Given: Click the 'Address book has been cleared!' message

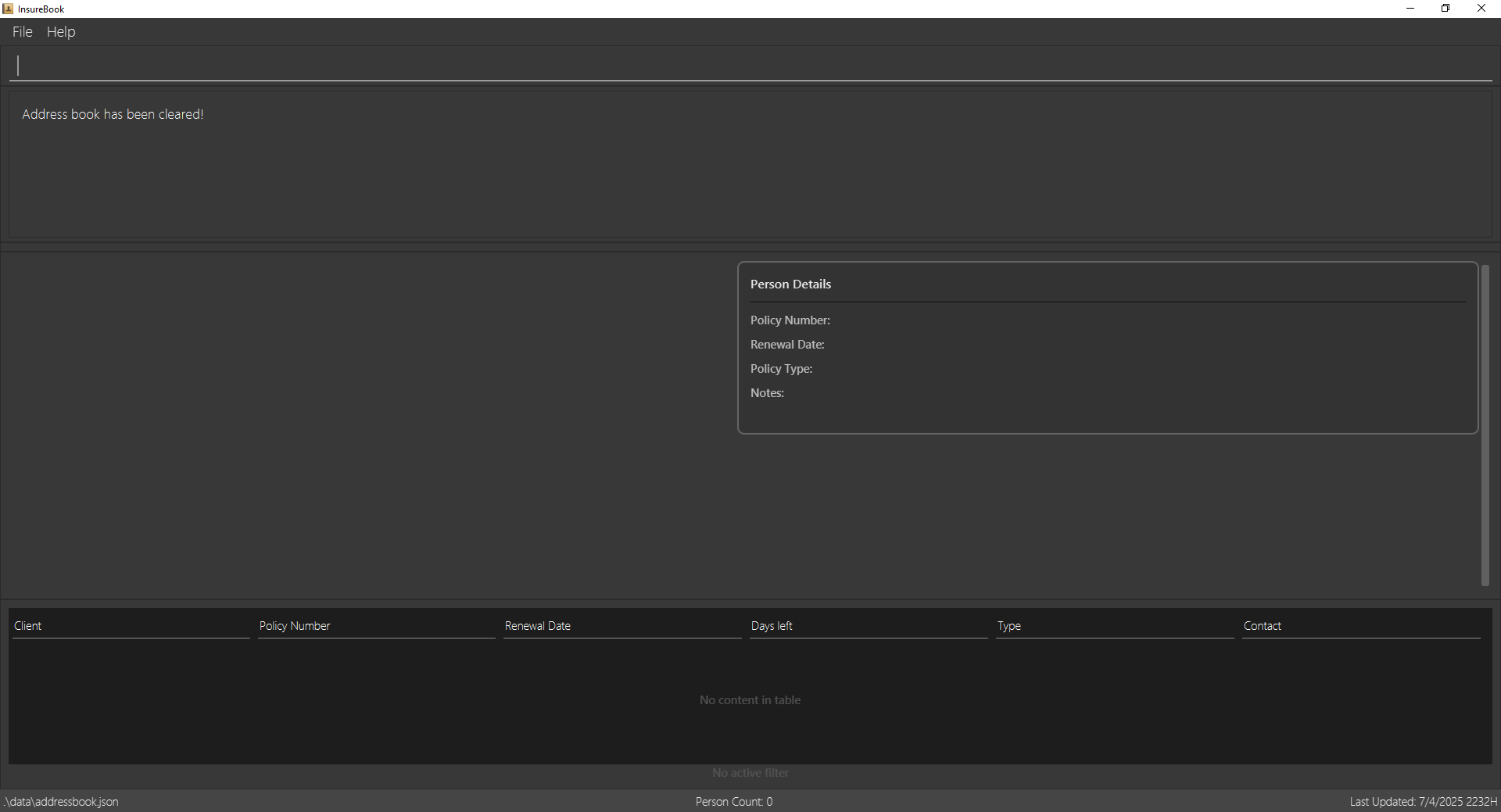Looking at the screenshot, I should click(x=113, y=114).
